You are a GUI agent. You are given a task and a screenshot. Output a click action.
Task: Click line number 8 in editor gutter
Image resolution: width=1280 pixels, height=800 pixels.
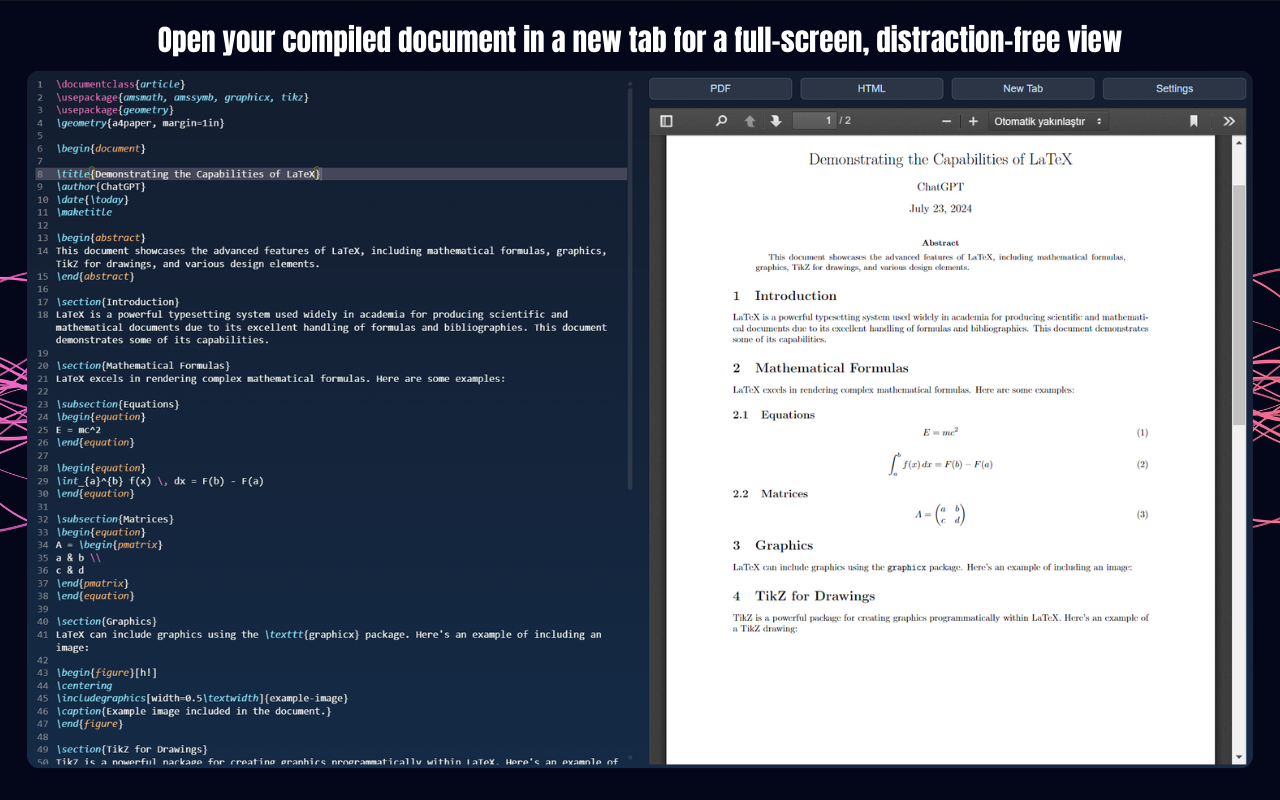pos(40,174)
